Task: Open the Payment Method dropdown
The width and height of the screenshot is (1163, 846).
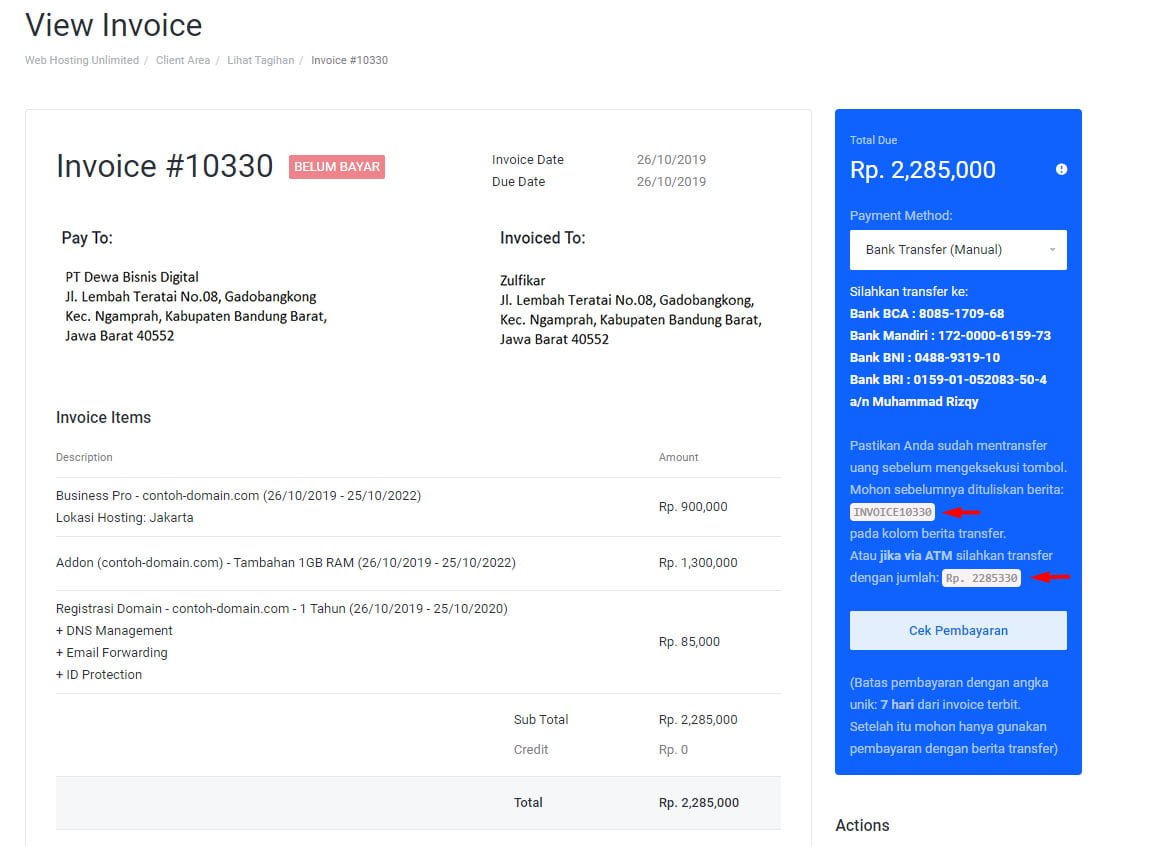Action: click(957, 250)
